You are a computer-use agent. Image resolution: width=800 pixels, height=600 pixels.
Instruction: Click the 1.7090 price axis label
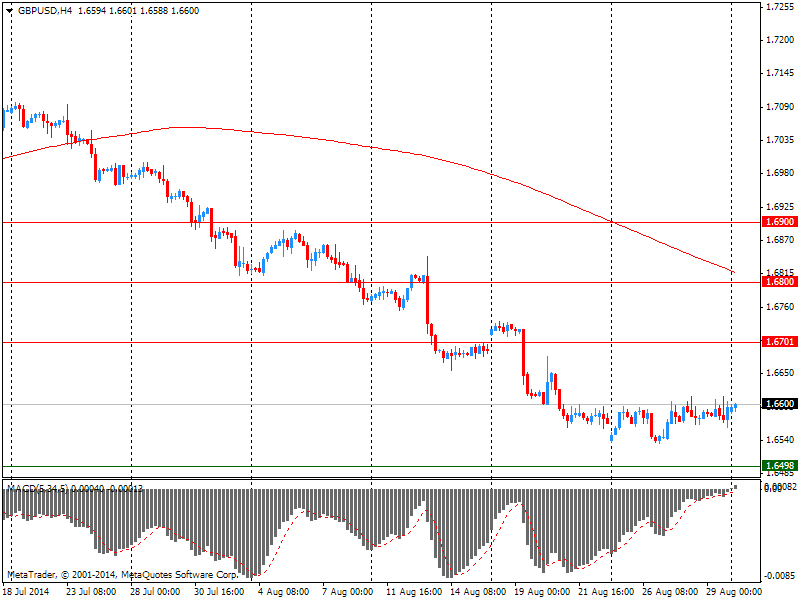780,107
